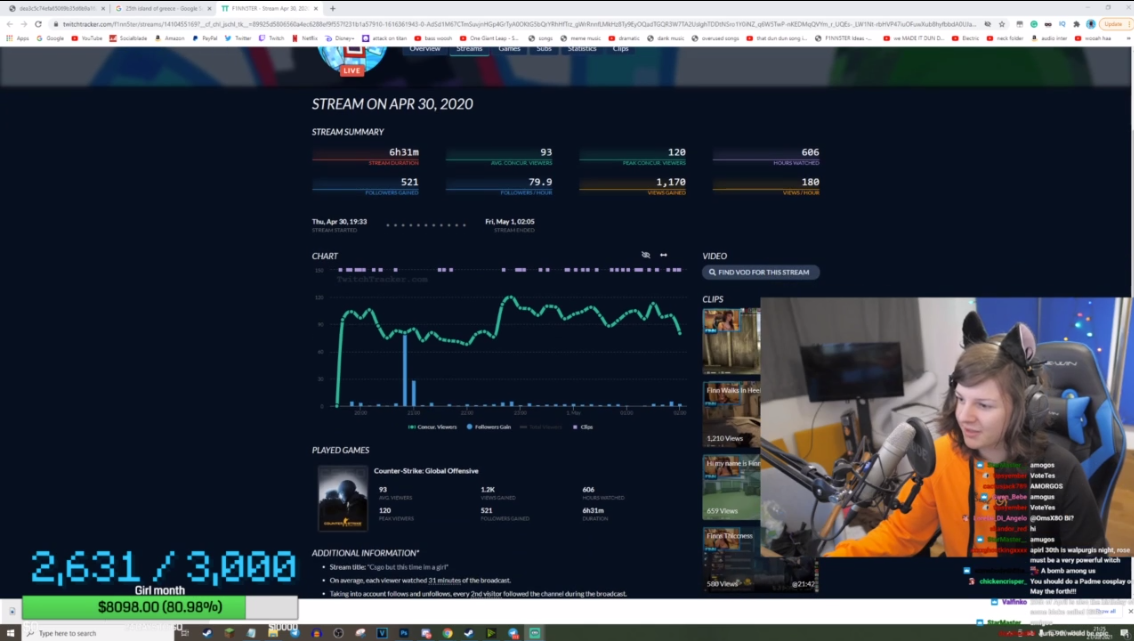
Task: Reload the twitchtracker page
Action: pos(38,24)
